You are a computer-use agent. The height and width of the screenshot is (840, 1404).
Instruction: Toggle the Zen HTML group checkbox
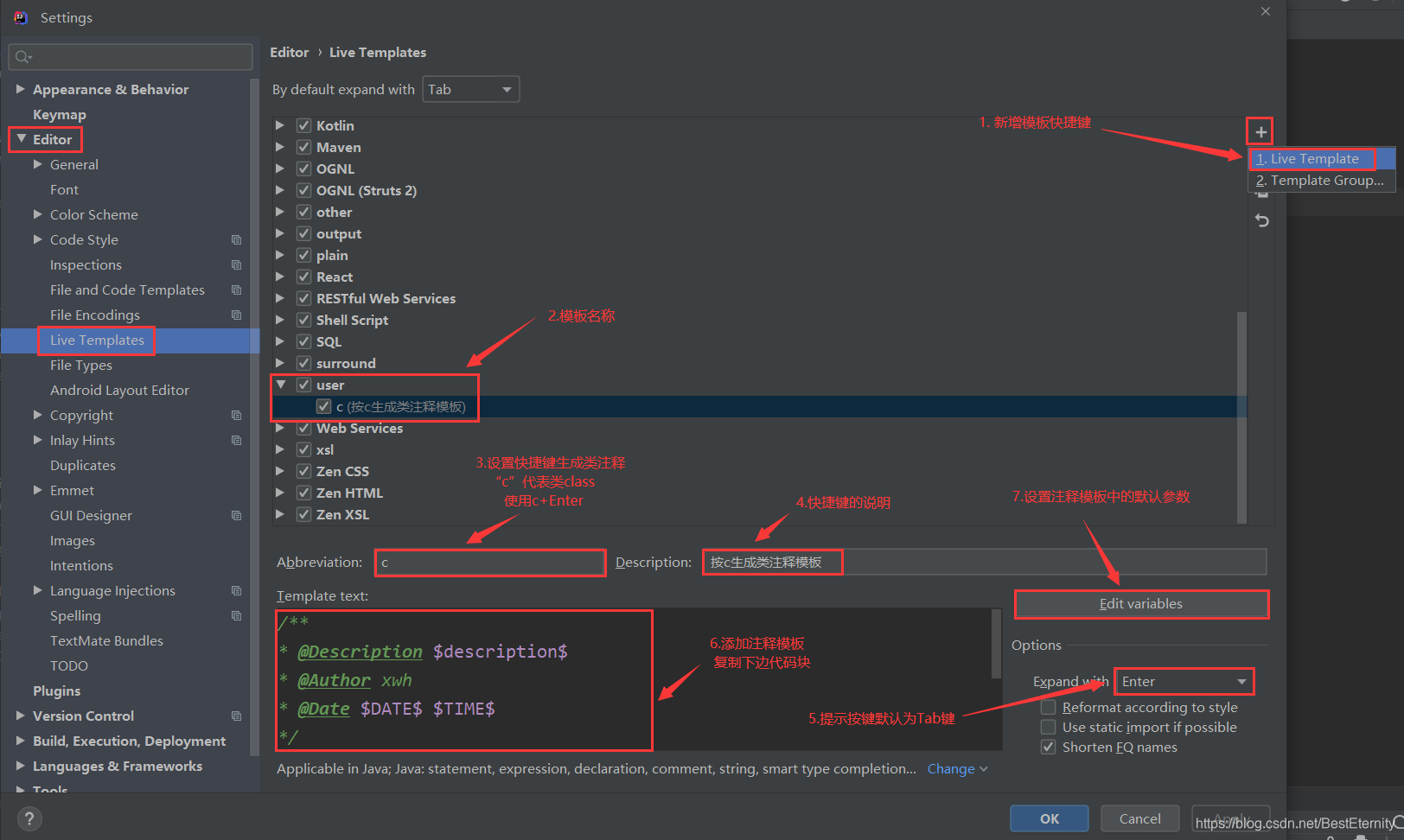click(x=303, y=493)
